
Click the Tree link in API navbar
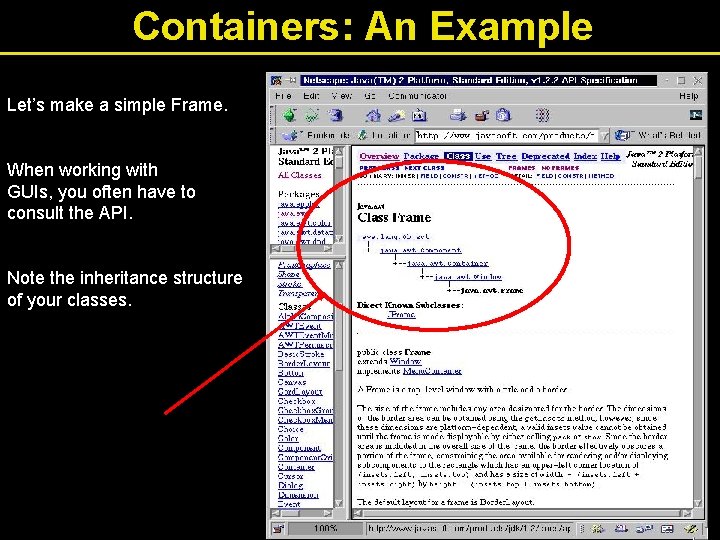[x=506, y=156]
